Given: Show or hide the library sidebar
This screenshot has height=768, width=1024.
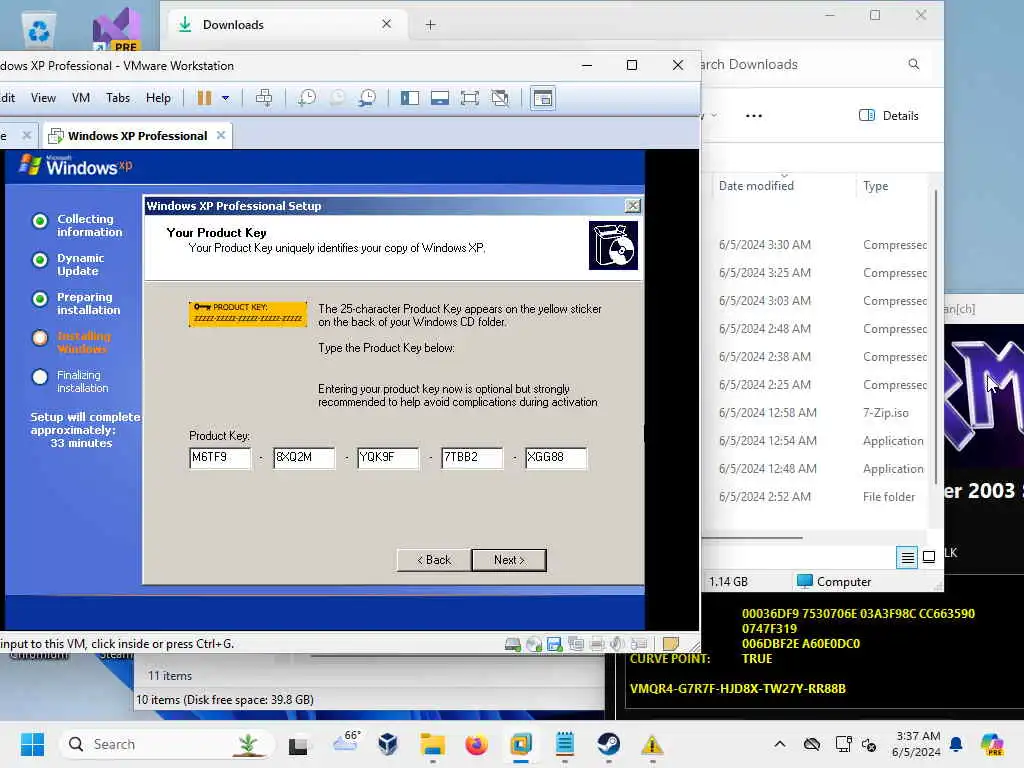Looking at the screenshot, I should pos(409,99).
